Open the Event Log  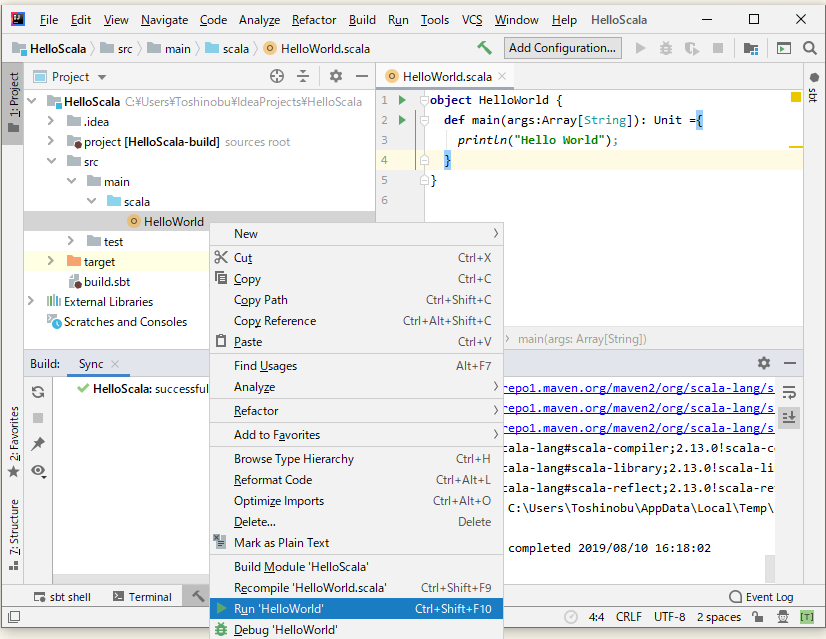point(761,597)
